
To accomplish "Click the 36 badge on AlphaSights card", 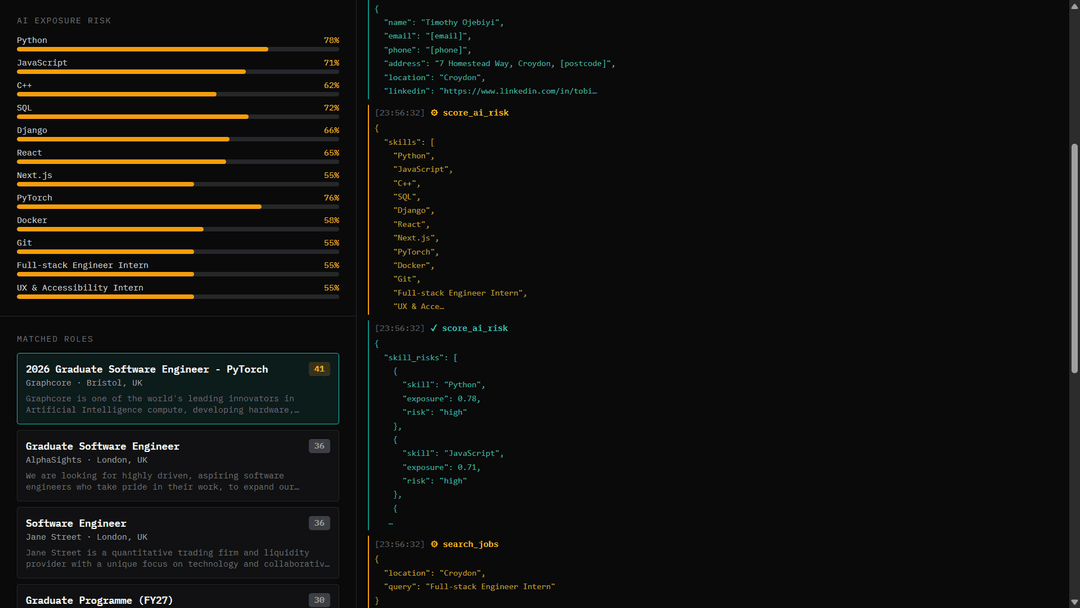I will point(319,446).
